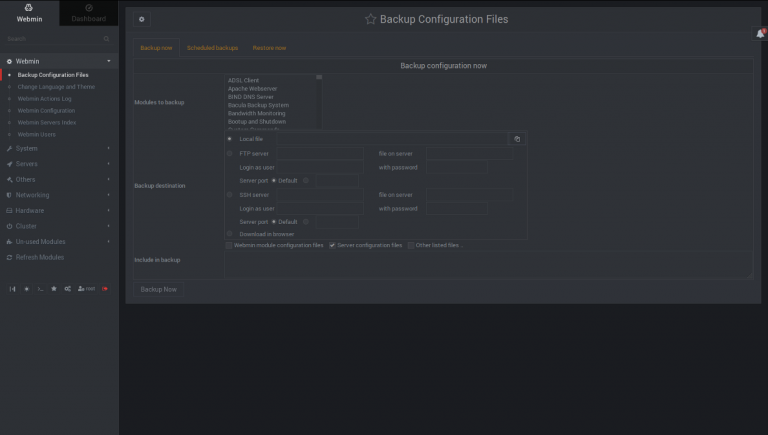The image size is (768, 435).
Task: Click the notification bell icon
Action: (x=760, y=33)
